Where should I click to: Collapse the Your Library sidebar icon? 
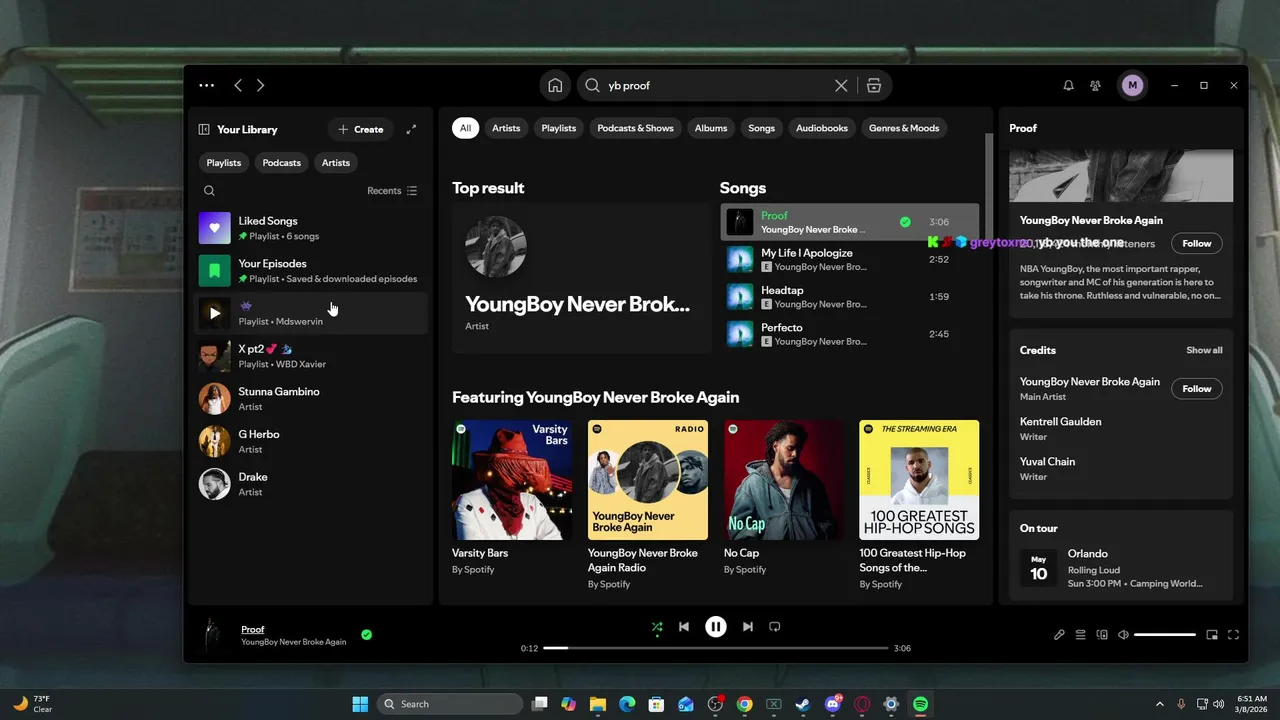[204, 129]
